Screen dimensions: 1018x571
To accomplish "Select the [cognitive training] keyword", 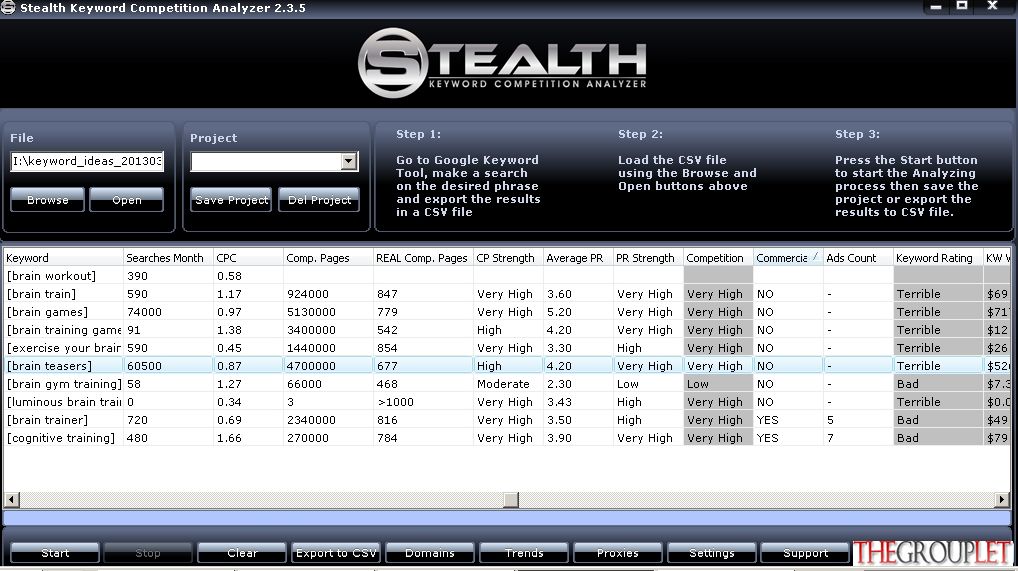I will tap(60, 438).
